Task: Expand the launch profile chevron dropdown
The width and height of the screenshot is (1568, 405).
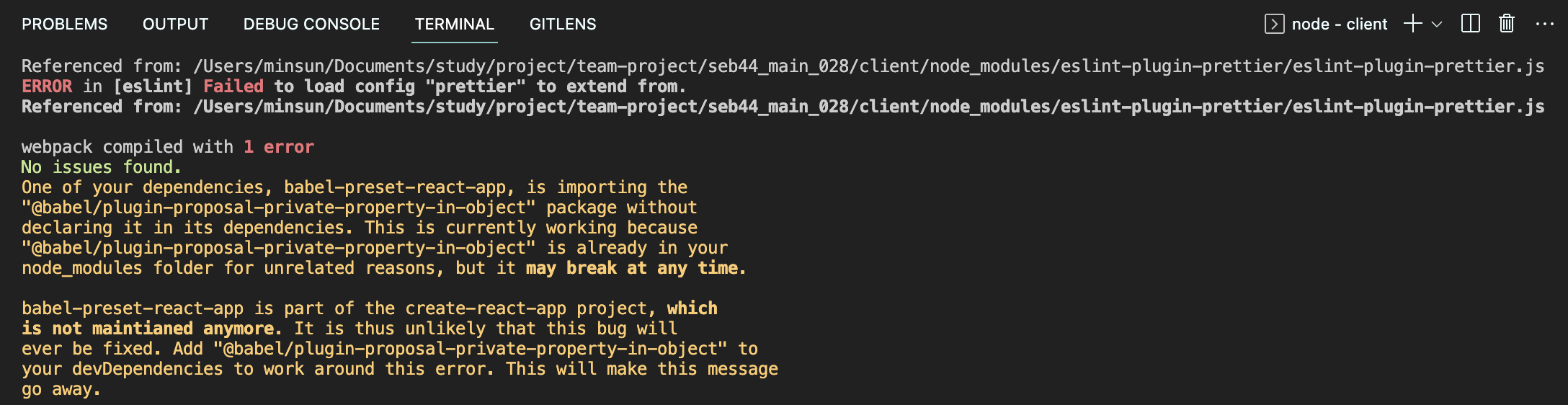Action: [1437, 24]
